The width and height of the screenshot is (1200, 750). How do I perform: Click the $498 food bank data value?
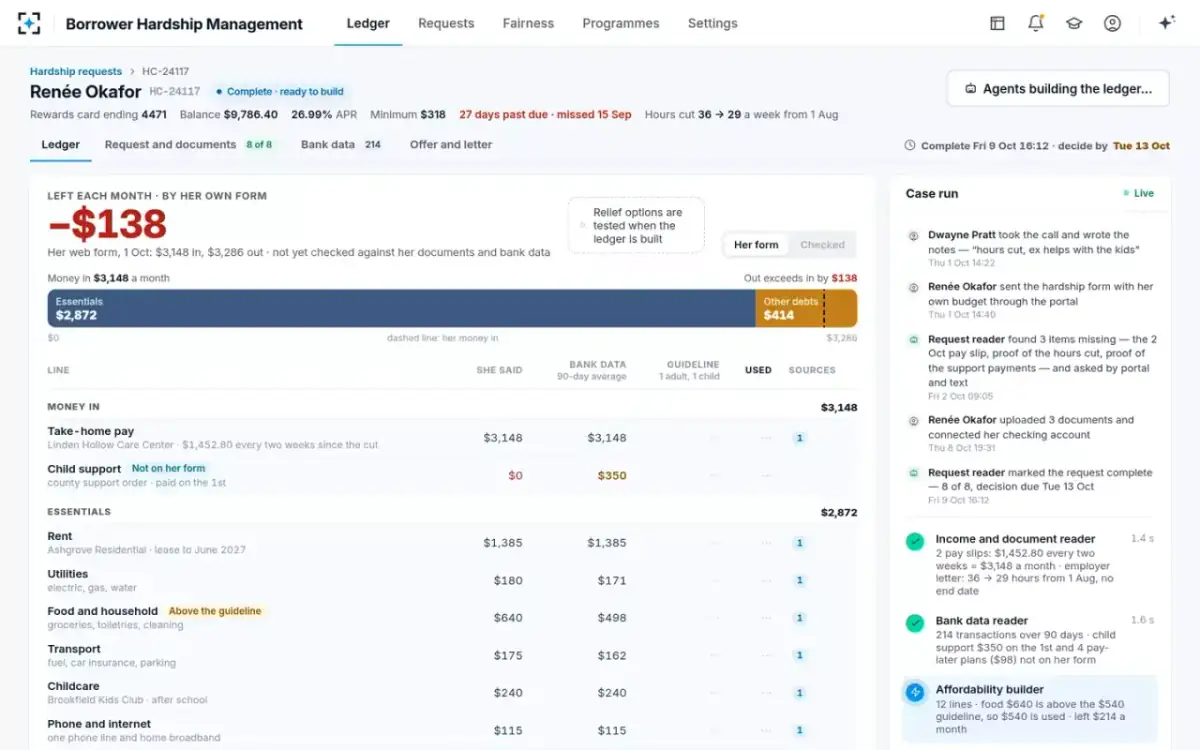pos(612,618)
